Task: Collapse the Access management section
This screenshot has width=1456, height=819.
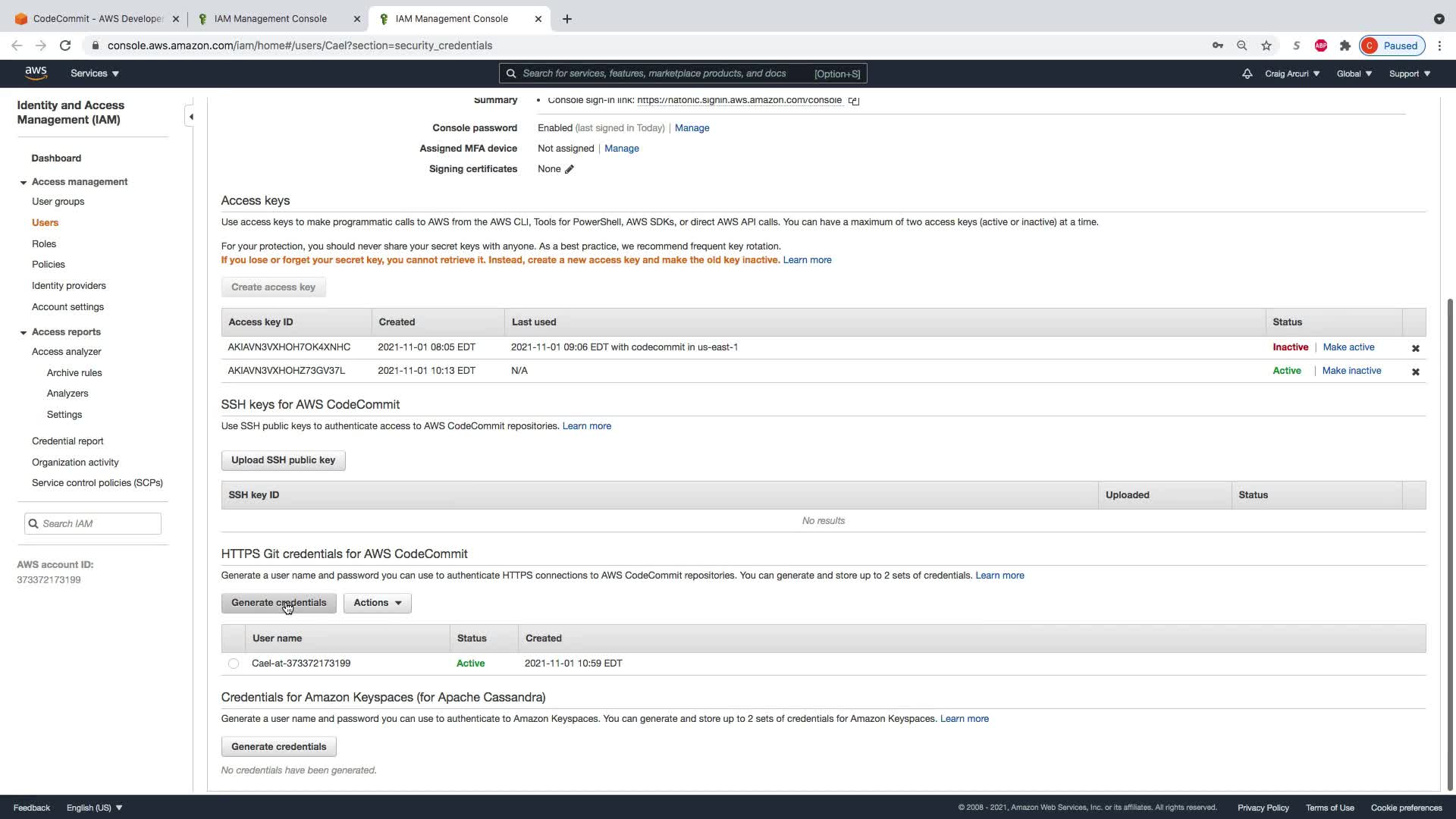Action: click(x=24, y=182)
